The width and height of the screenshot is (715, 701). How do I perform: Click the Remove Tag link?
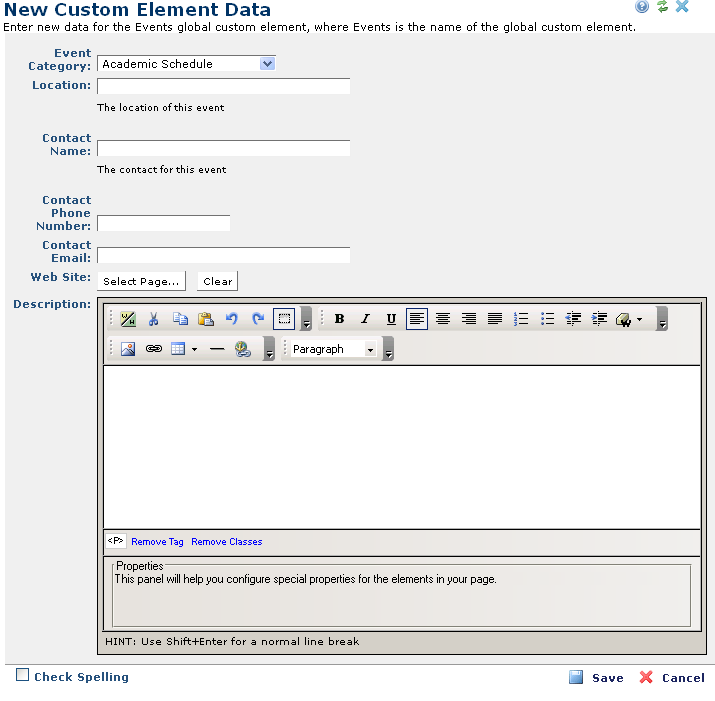(x=157, y=542)
